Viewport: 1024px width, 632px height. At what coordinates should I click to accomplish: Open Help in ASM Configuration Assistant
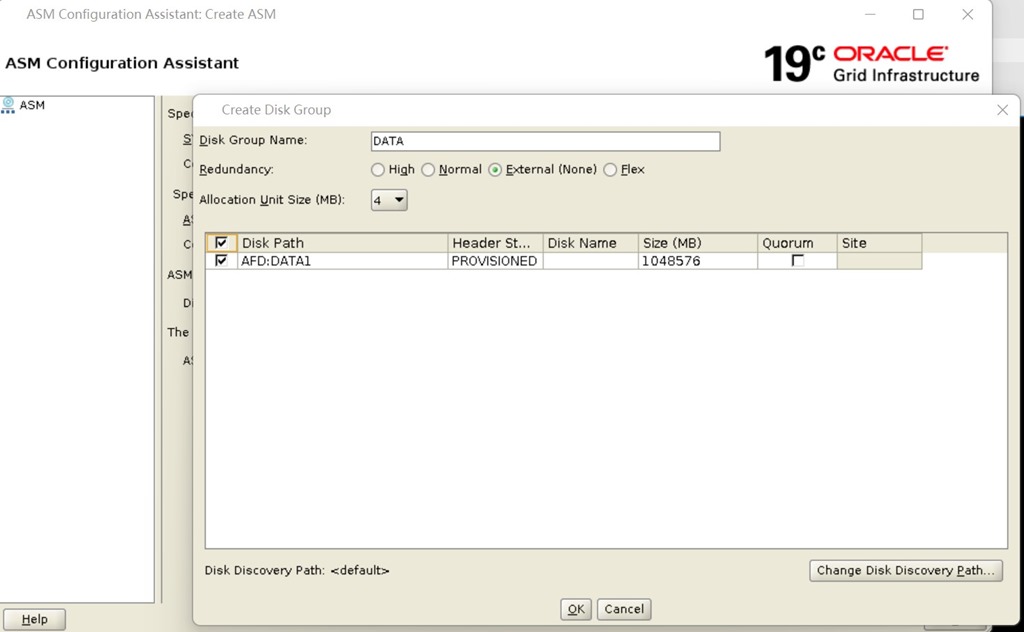tap(35, 620)
